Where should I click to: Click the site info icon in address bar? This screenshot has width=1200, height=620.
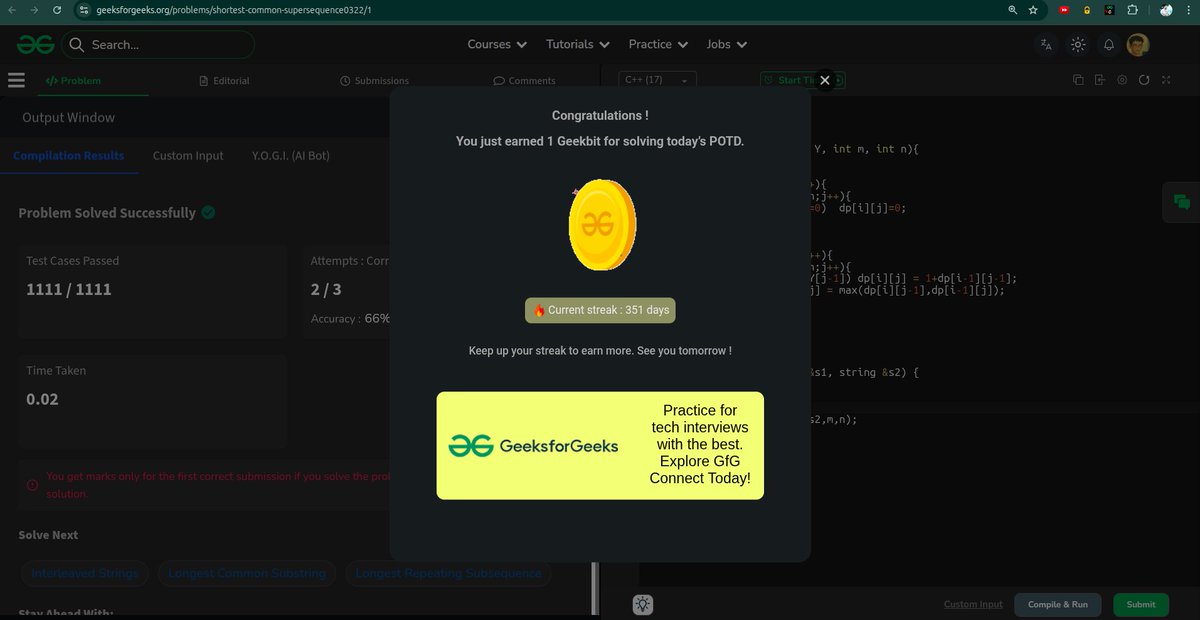(x=85, y=10)
